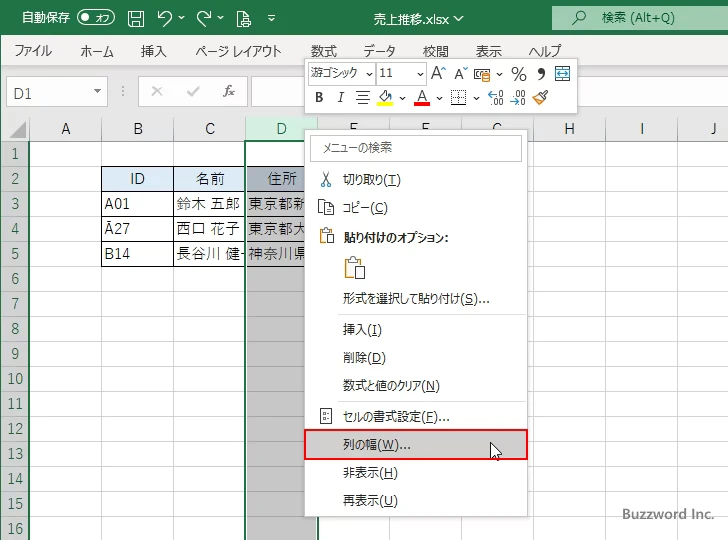
Task: Choose コピー(C) from context menu
Action: pos(416,208)
